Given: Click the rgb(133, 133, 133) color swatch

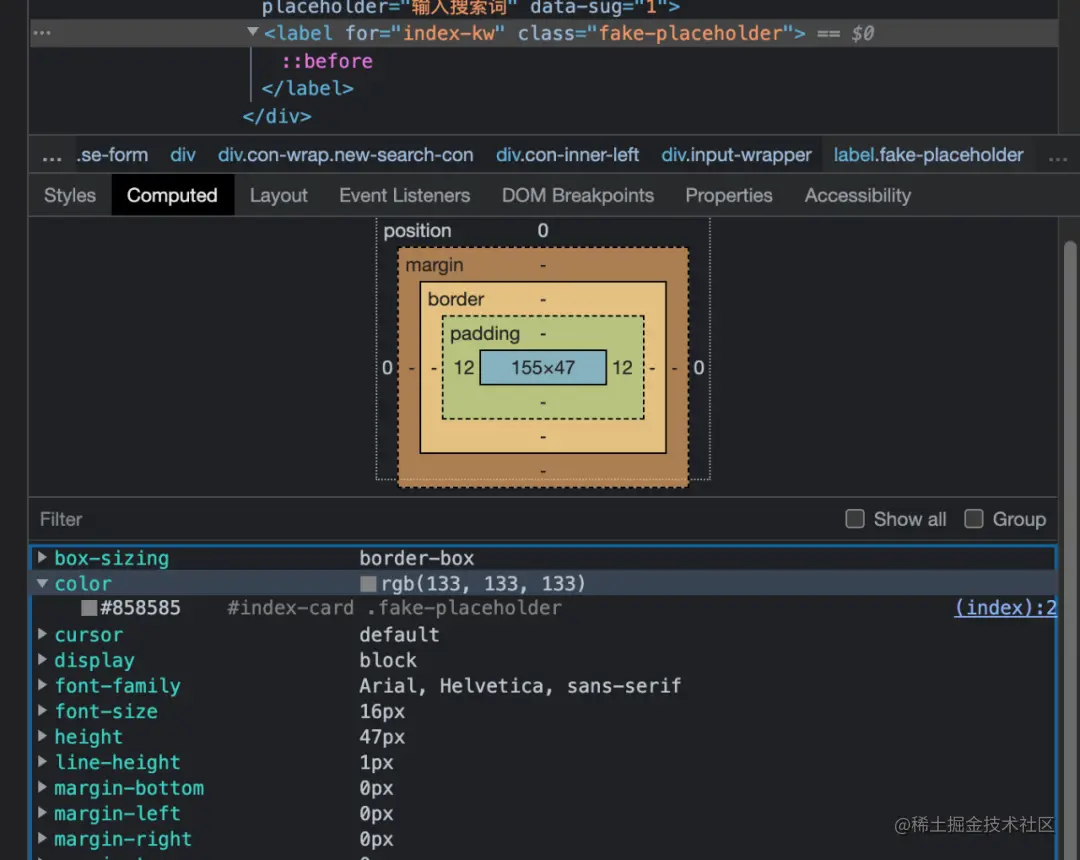Looking at the screenshot, I should click(x=368, y=584).
